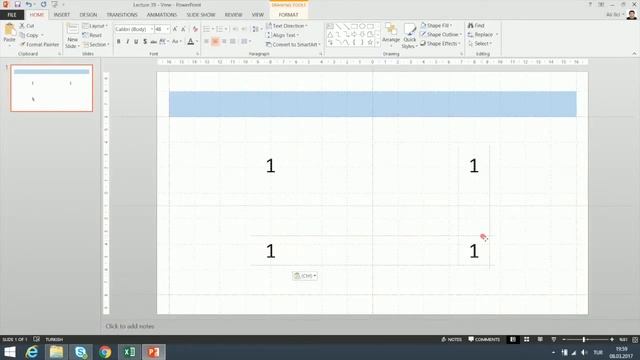640x360 pixels.
Task: Open the font size dropdown
Action: tap(167, 29)
